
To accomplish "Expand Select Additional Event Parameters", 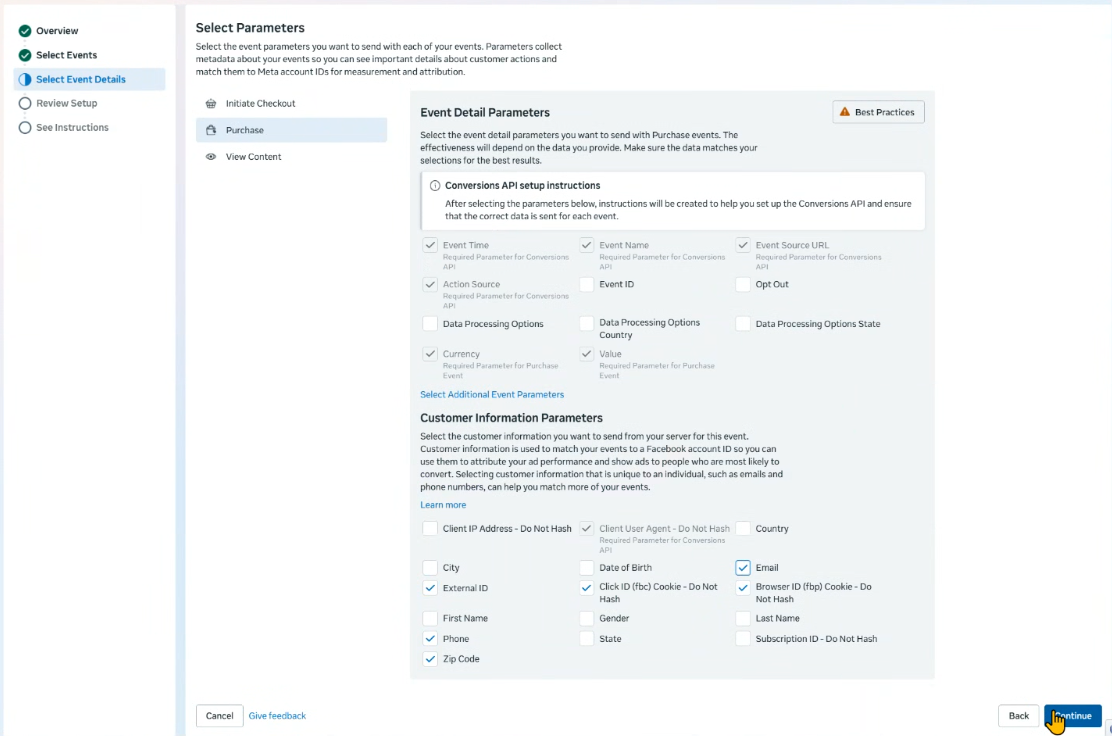I will (492, 395).
